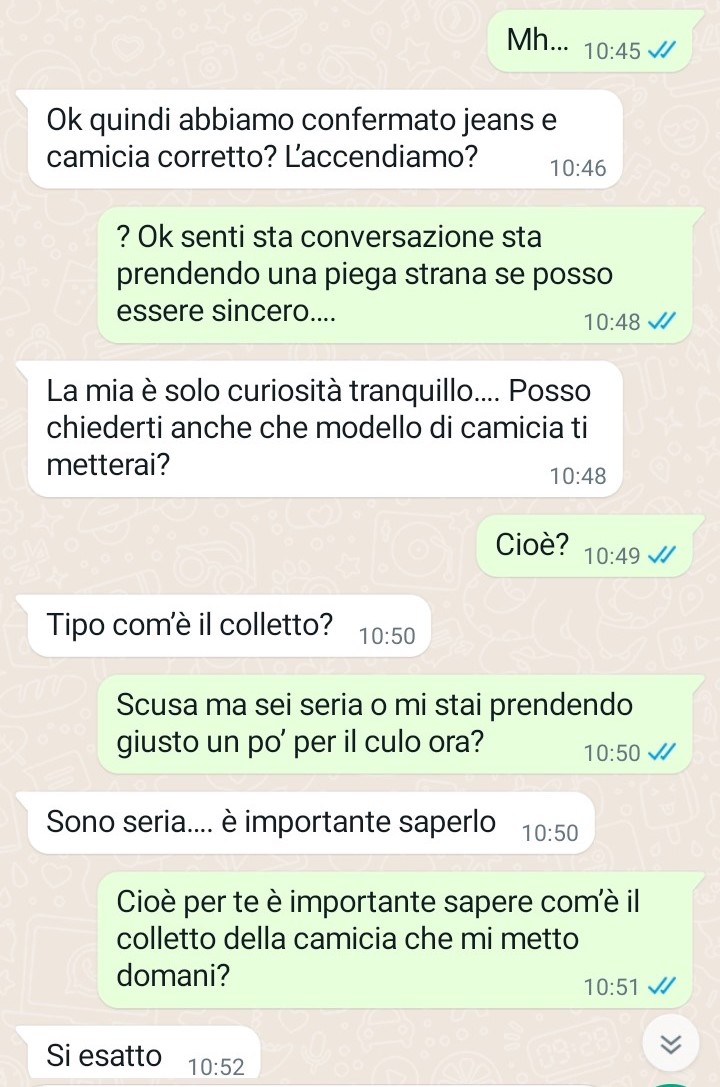This screenshot has height=1087, width=720.
Task: Tap the scroll-to-bottom double chevron button
Action: click(x=671, y=1044)
